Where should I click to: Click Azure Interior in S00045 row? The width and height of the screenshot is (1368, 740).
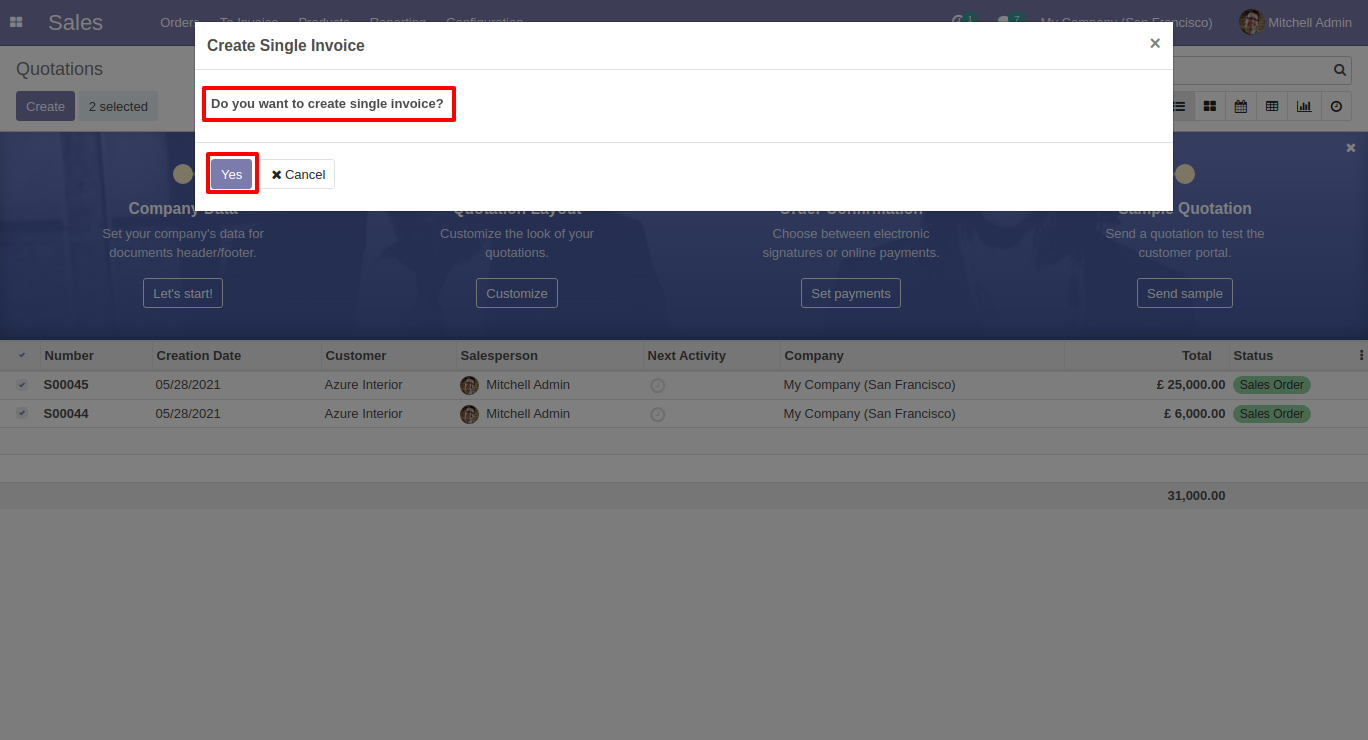363,384
